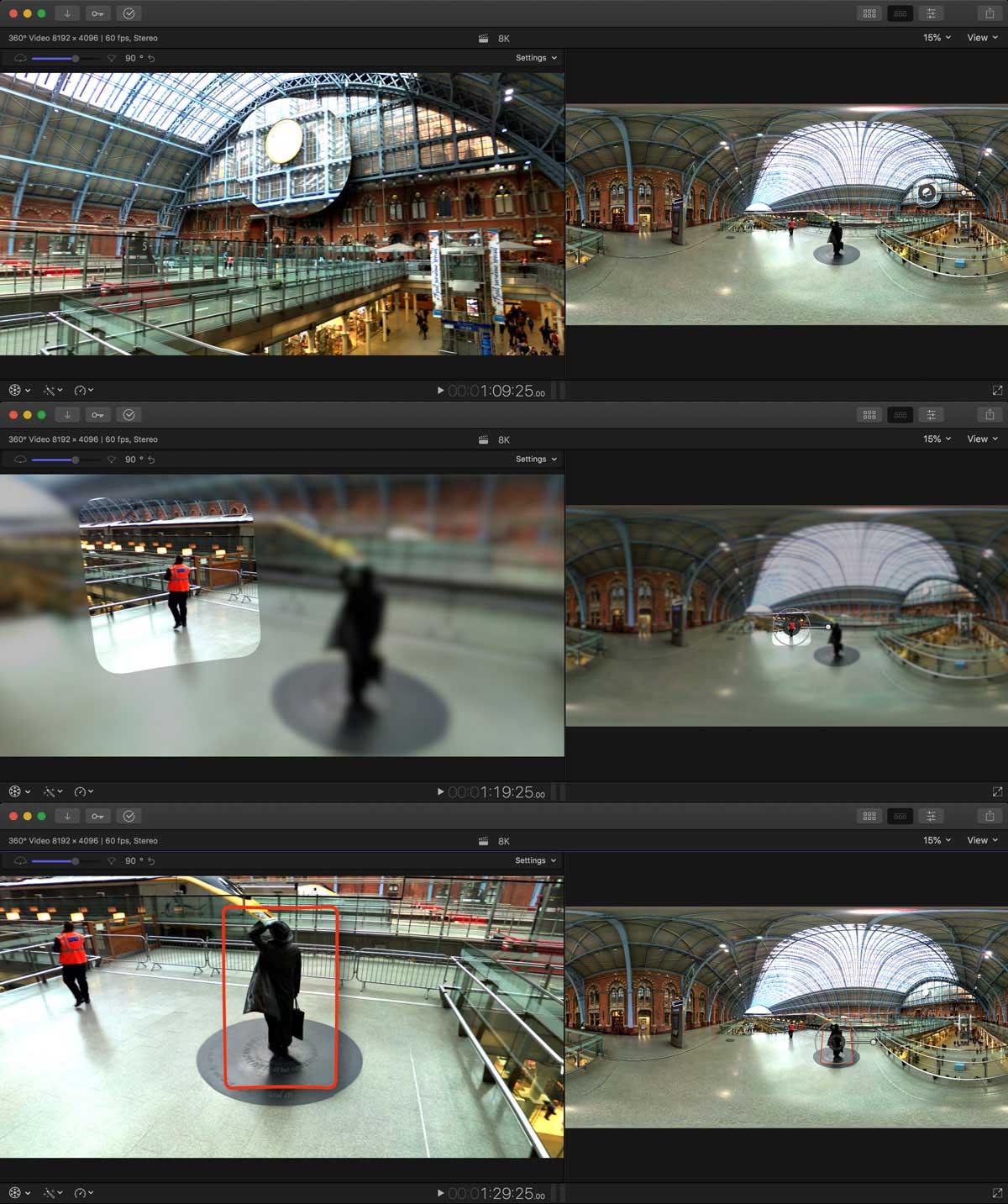This screenshot has width=1008, height=1204.
Task: Click the timecode 00:01:19:25 display
Action: tap(496, 793)
